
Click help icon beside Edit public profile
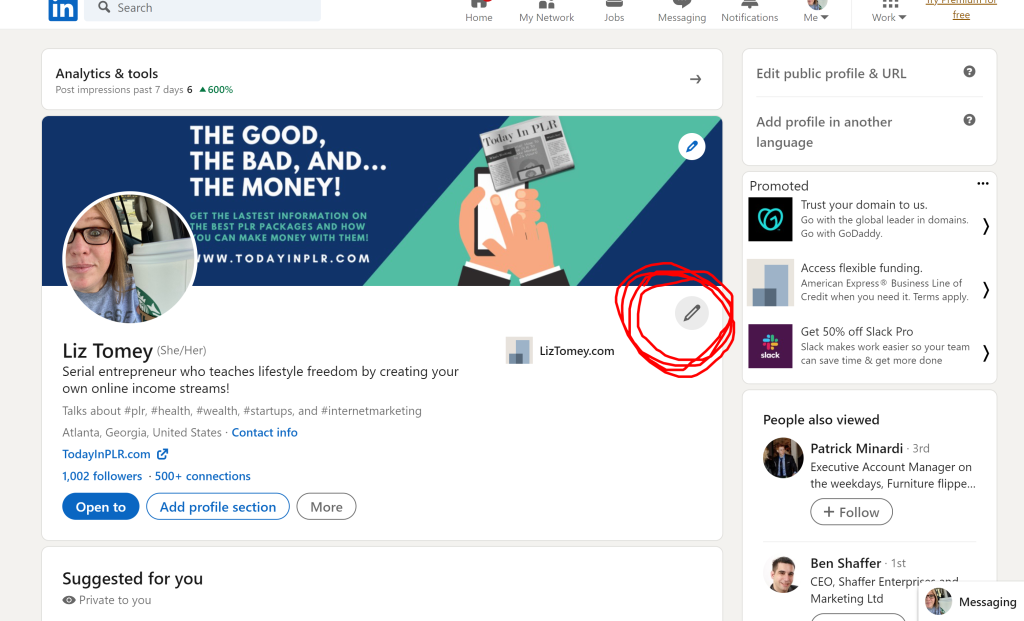(x=969, y=72)
